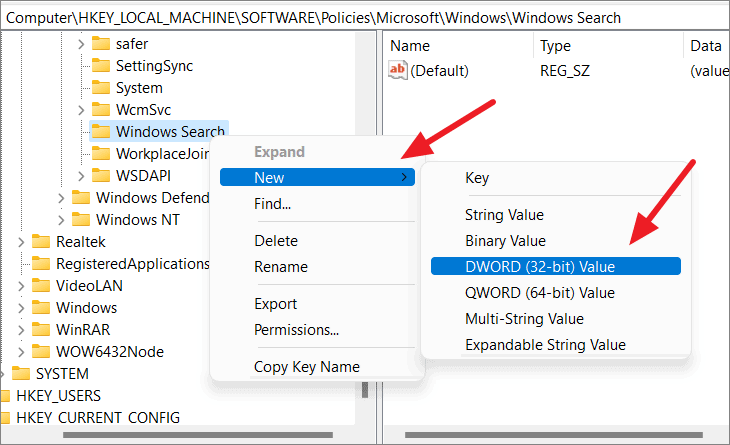This screenshot has height=445, width=730.
Task: Open the New submenu entry
Action: 317,177
